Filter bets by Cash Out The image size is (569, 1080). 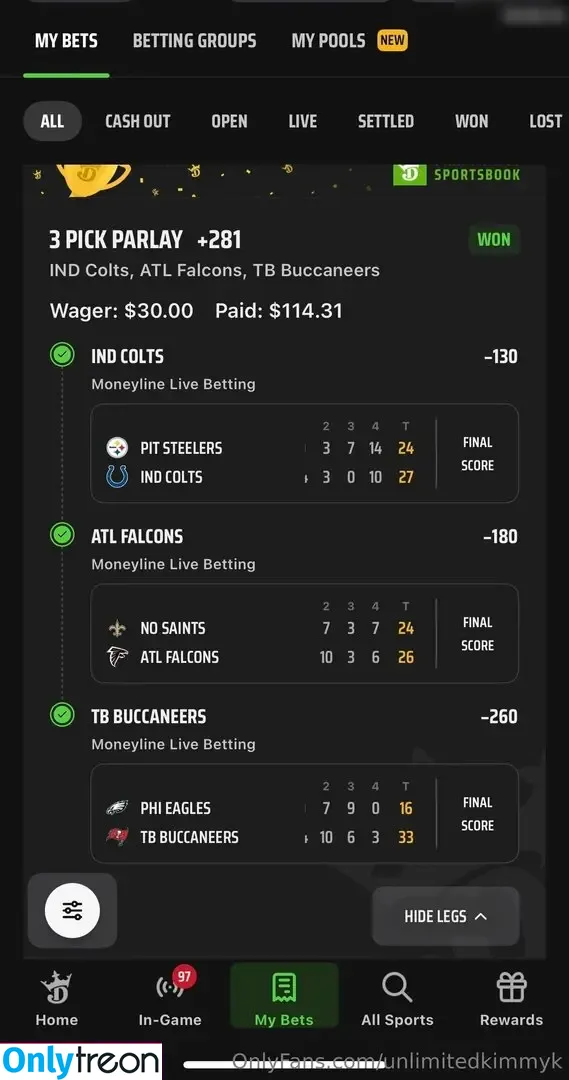click(138, 121)
